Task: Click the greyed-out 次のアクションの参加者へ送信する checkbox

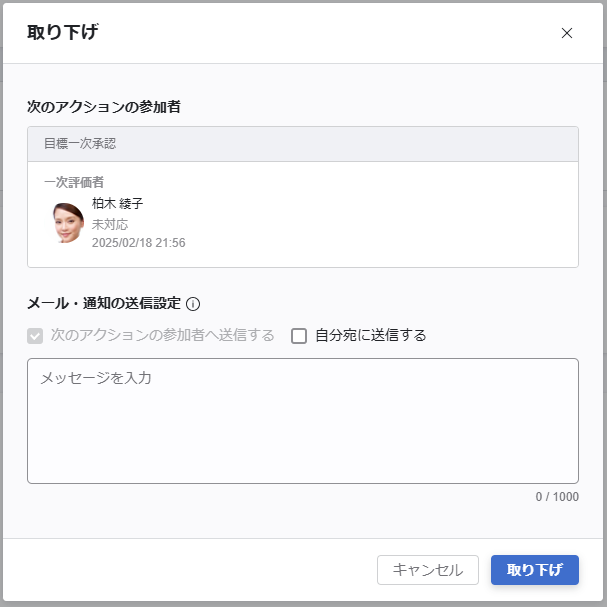Action: [35, 336]
